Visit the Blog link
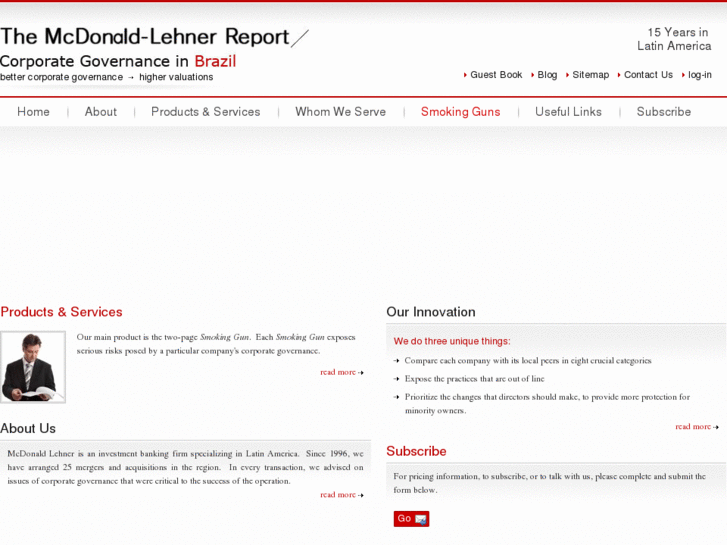Image resolution: width=727 pixels, height=545 pixels. pyautogui.click(x=547, y=75)
